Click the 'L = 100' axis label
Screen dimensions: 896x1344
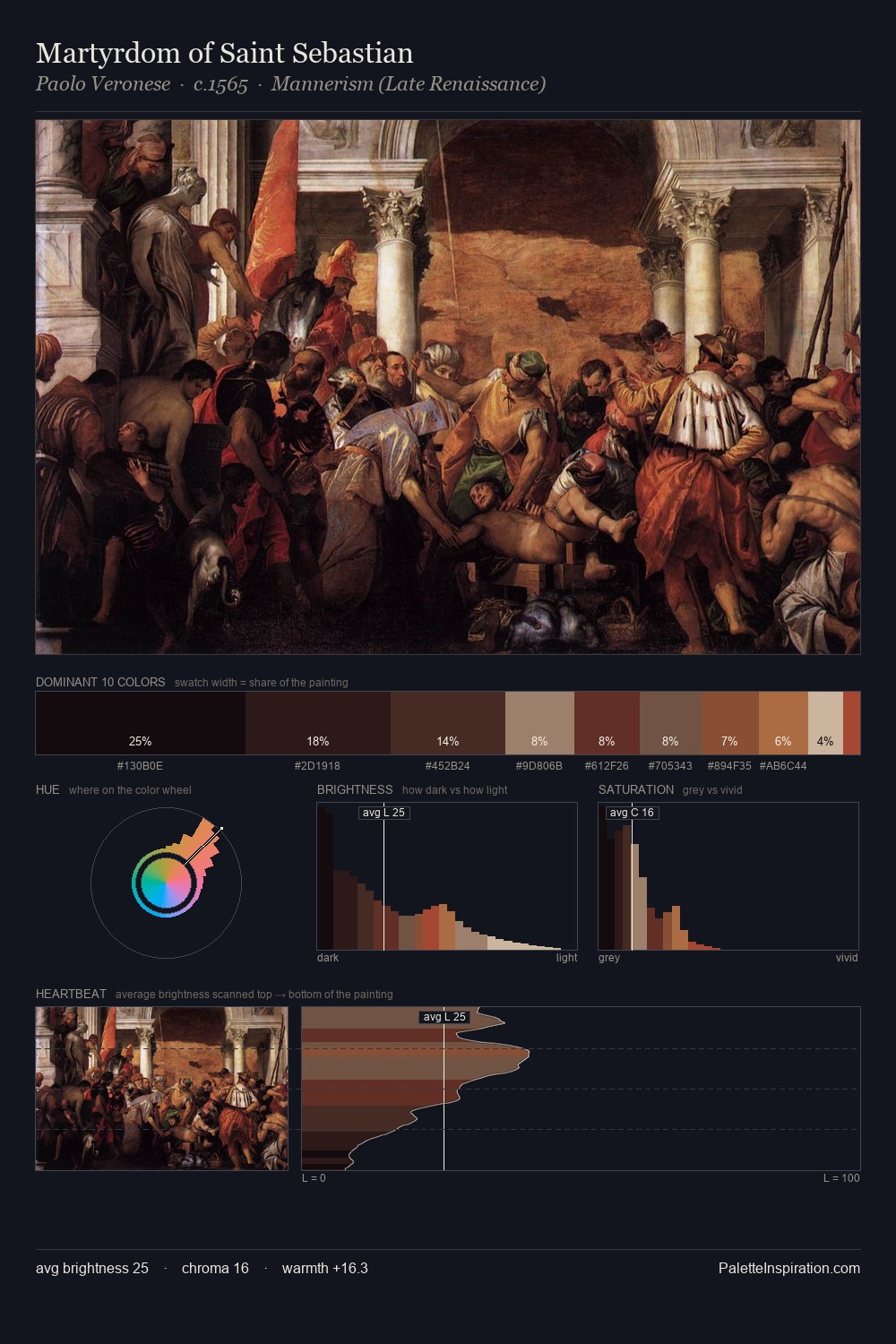[841, 1178]
